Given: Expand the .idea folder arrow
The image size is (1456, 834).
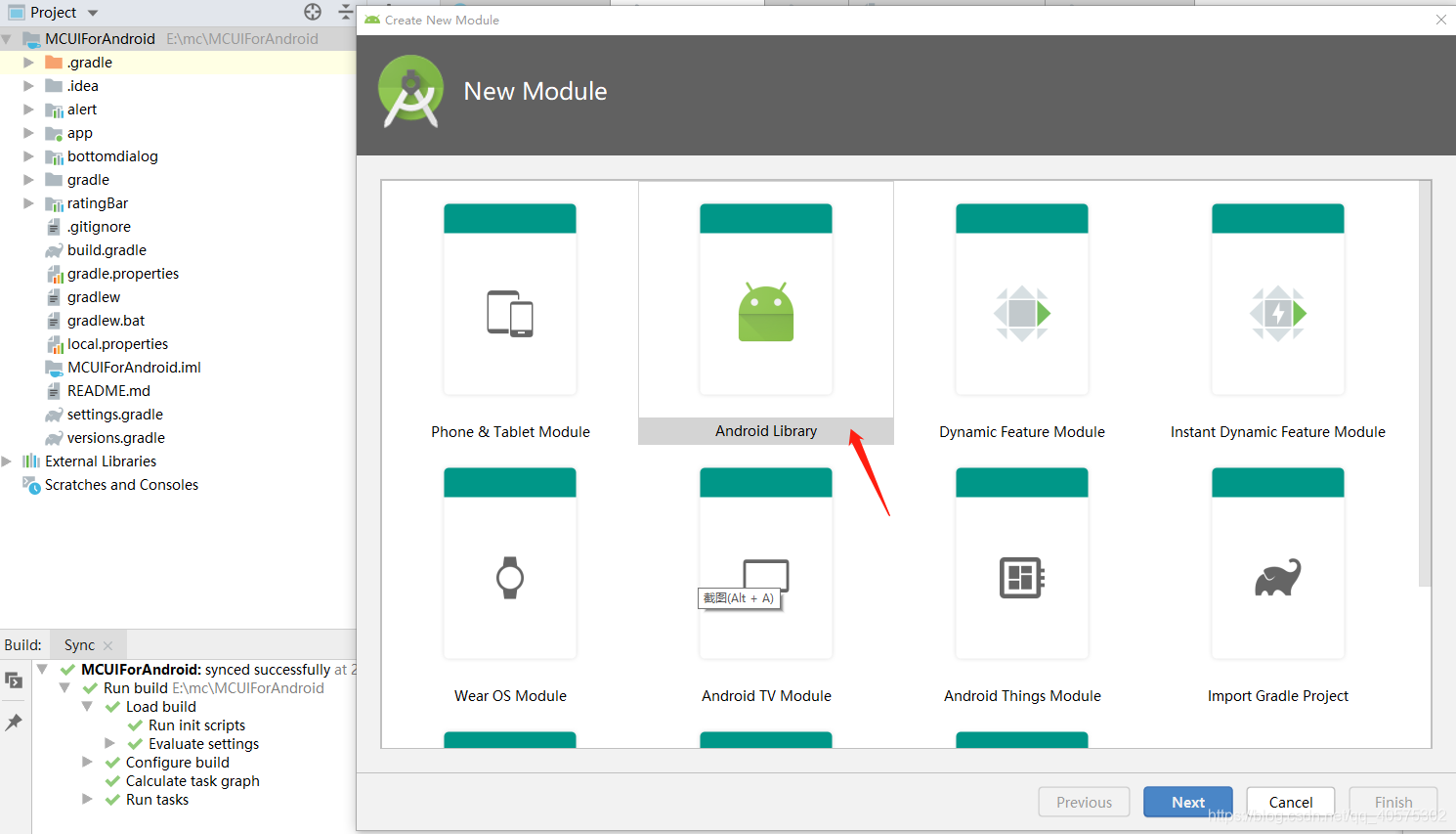Looking at the screenshot, I should pos(28,86).
